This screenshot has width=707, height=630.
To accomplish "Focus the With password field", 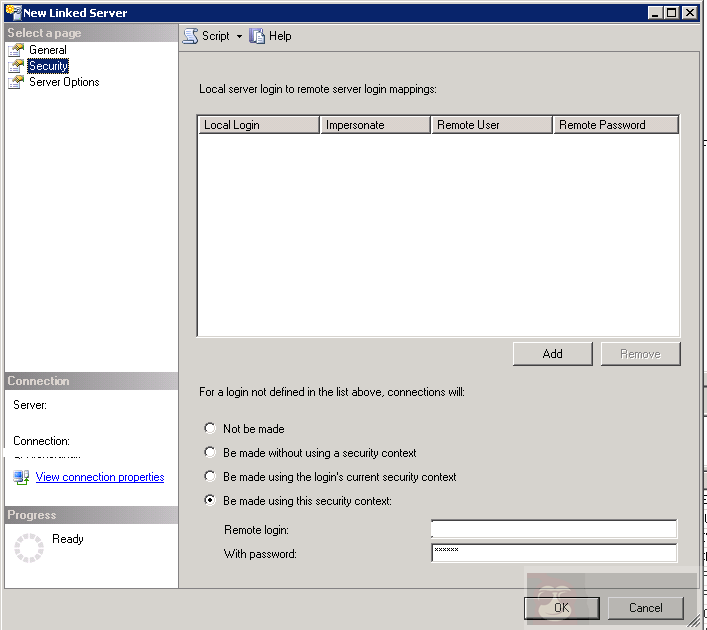I will point(554,553).
